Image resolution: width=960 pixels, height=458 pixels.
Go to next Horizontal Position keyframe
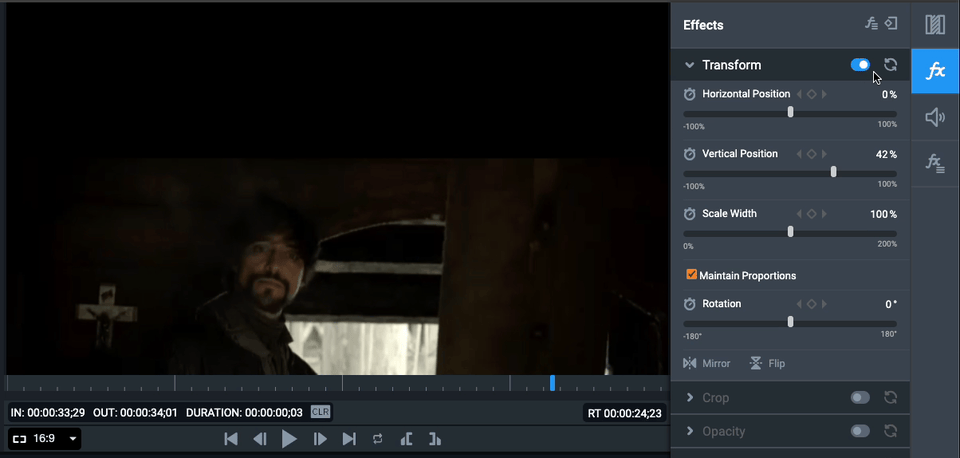coord(824,94)
